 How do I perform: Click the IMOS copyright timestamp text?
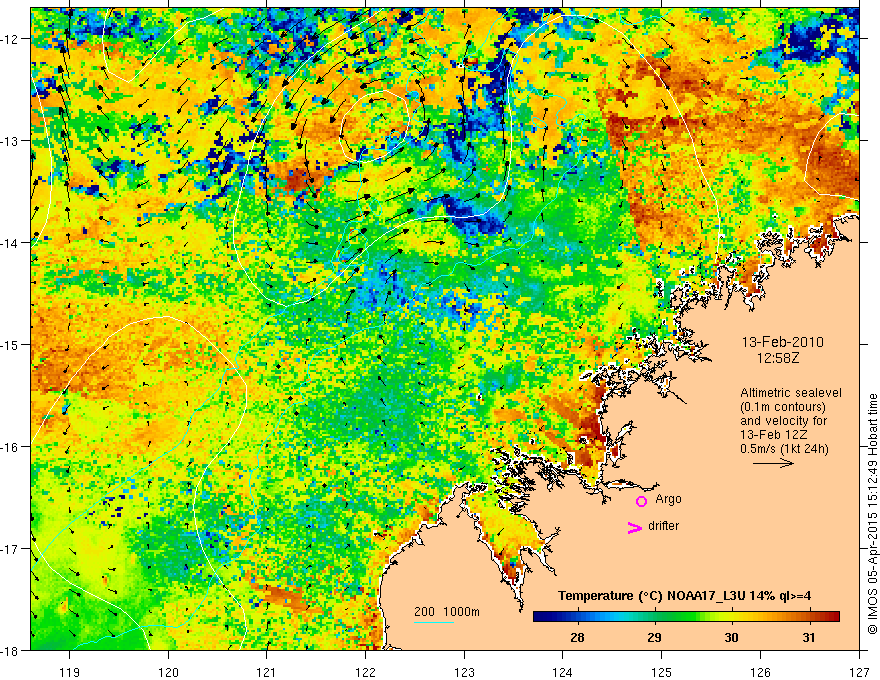pyautogui.click(x=872, y=515)
